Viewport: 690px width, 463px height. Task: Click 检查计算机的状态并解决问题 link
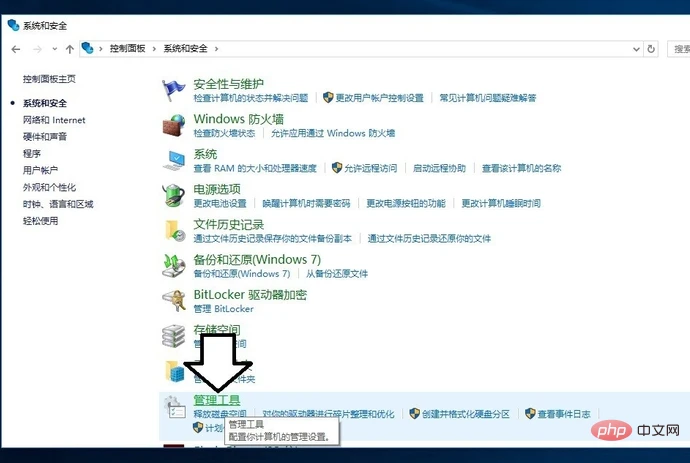[251, 98]
